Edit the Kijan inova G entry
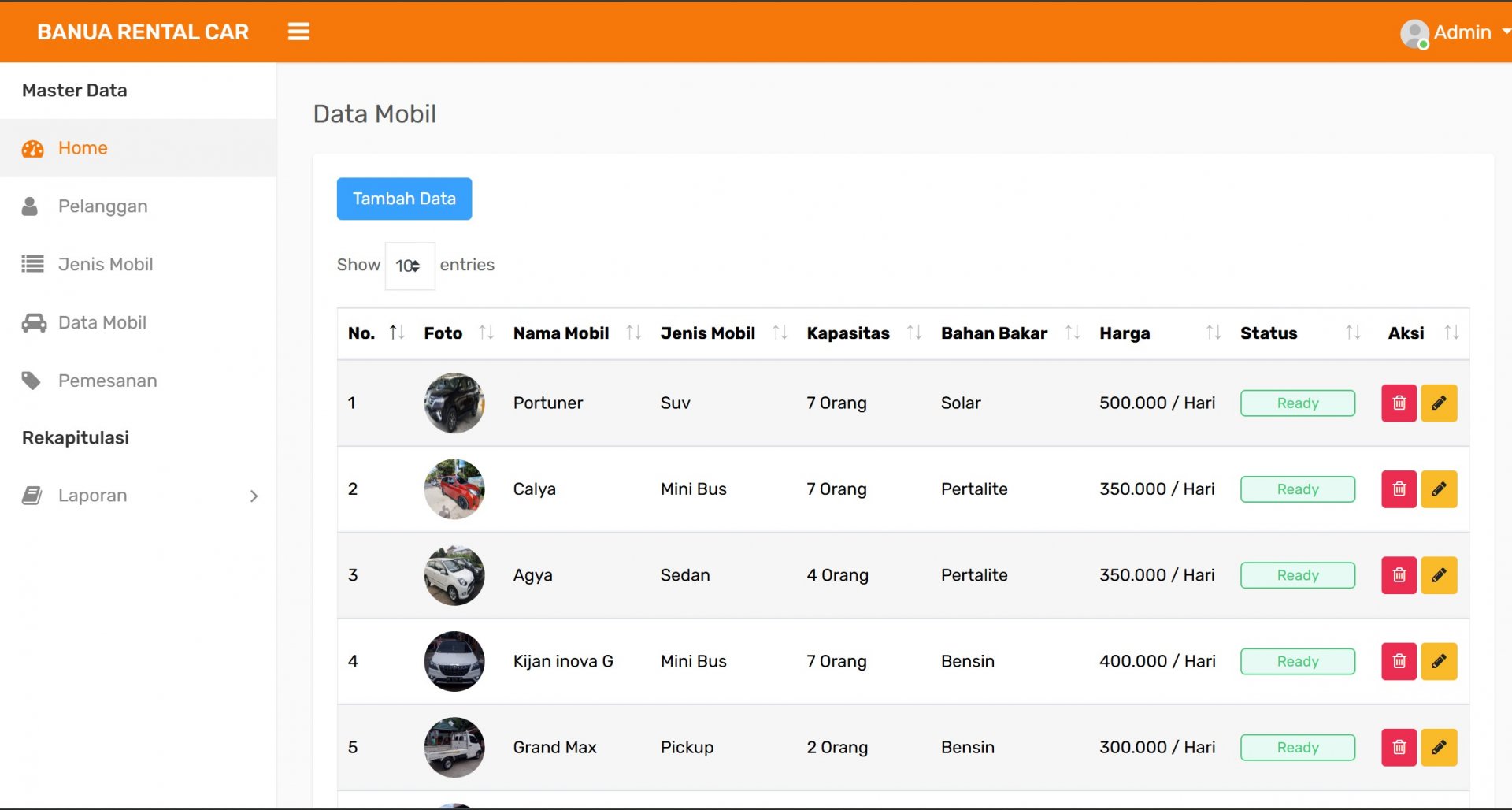 tap(1439, 661)
